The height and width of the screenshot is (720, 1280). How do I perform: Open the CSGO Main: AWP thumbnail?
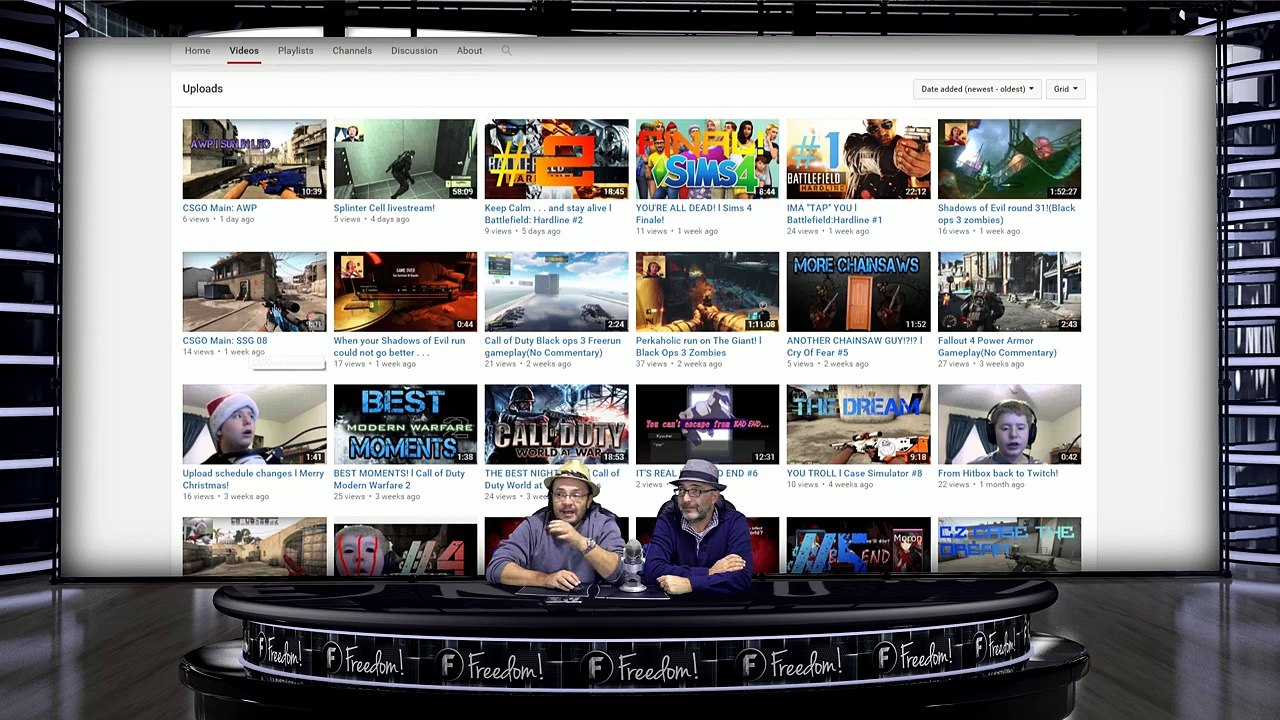click(x=254, y=159)
